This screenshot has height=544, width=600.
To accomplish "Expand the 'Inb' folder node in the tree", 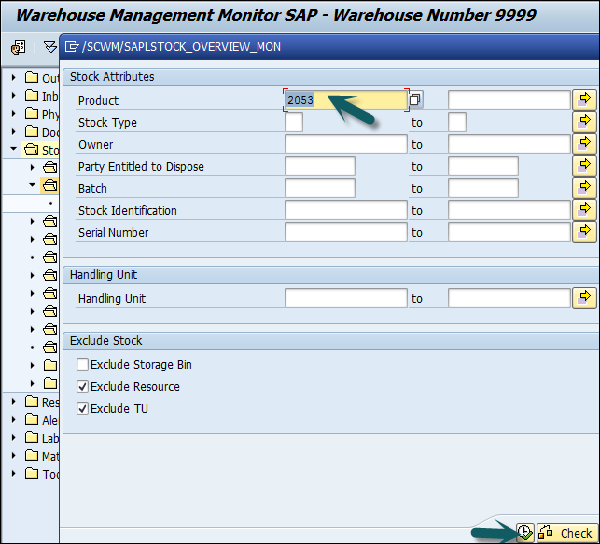I will coord(13,96).
